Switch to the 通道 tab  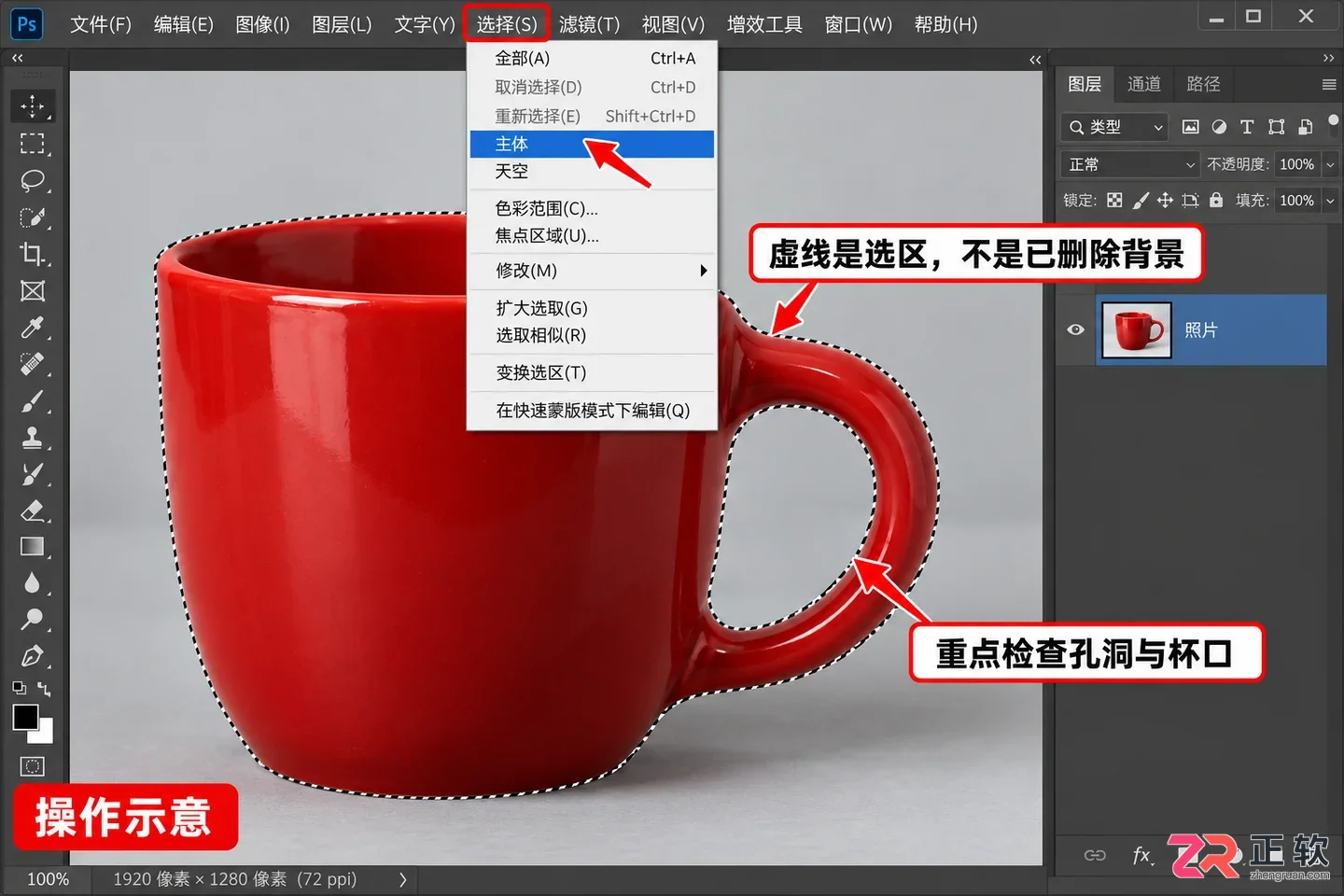point(1143,84)
